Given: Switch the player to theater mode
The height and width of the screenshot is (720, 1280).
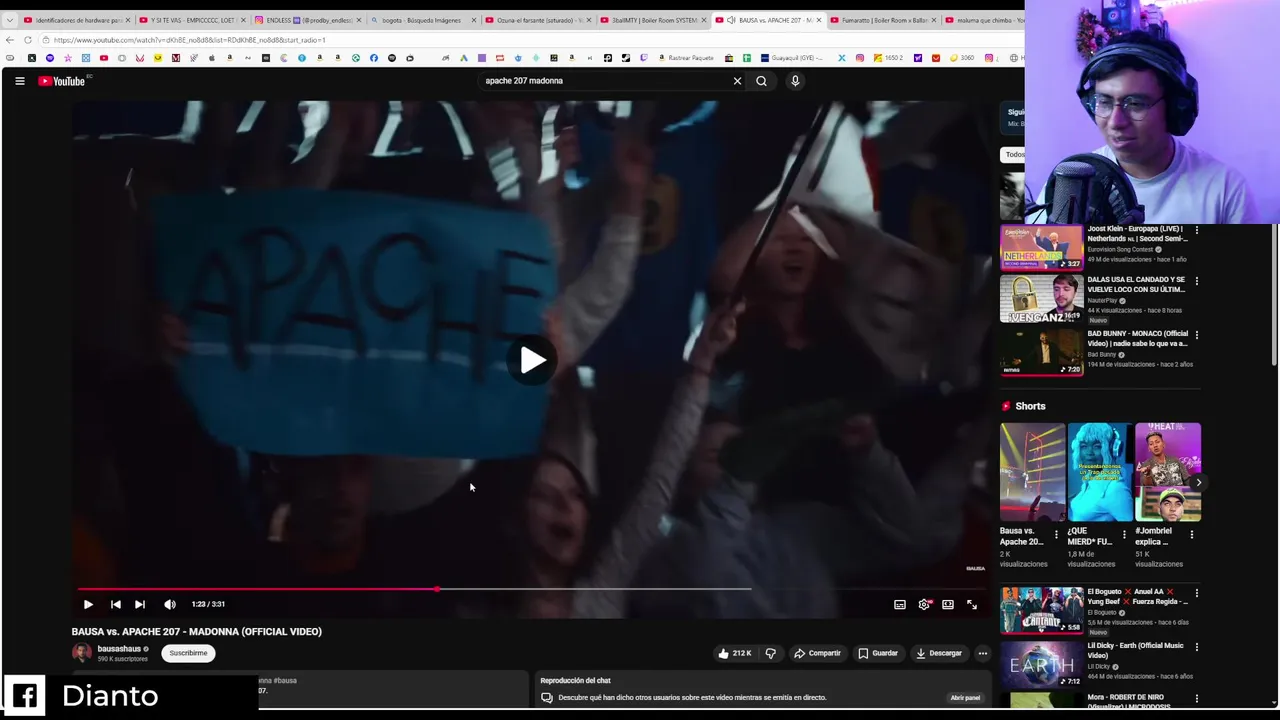Looking at the screenshot, I should 948,604.
